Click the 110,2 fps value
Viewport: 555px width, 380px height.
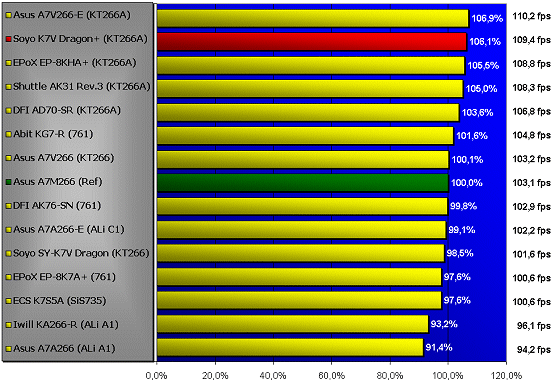[x=532, y=16]
